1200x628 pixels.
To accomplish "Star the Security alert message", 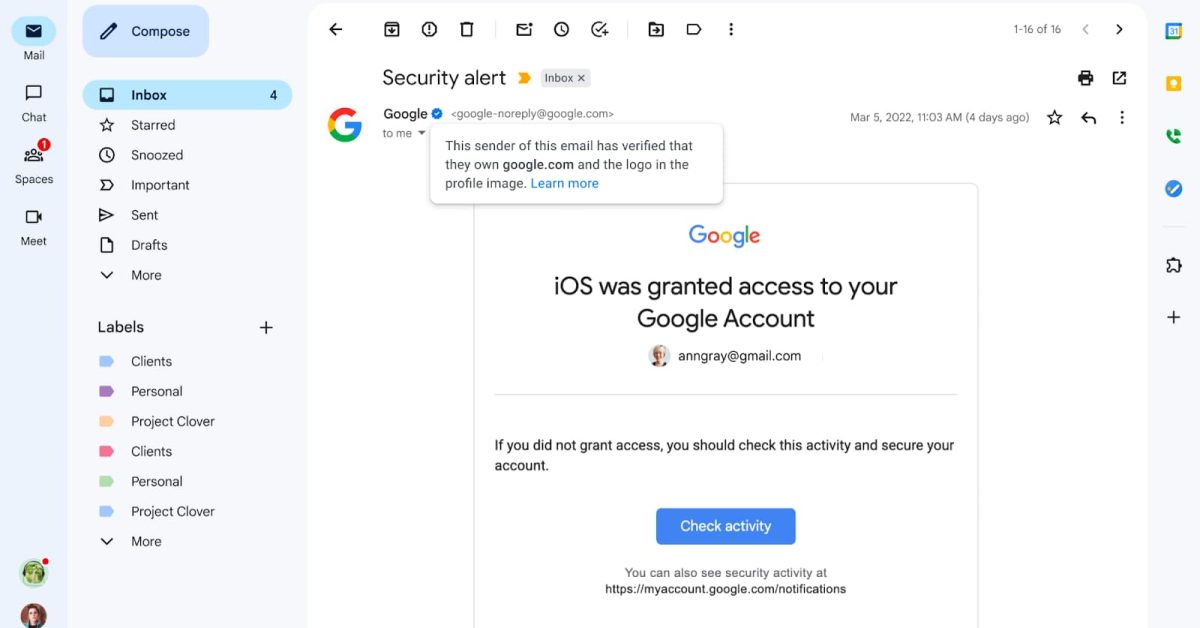I will pyautogui.click(x=1054, y=117).
